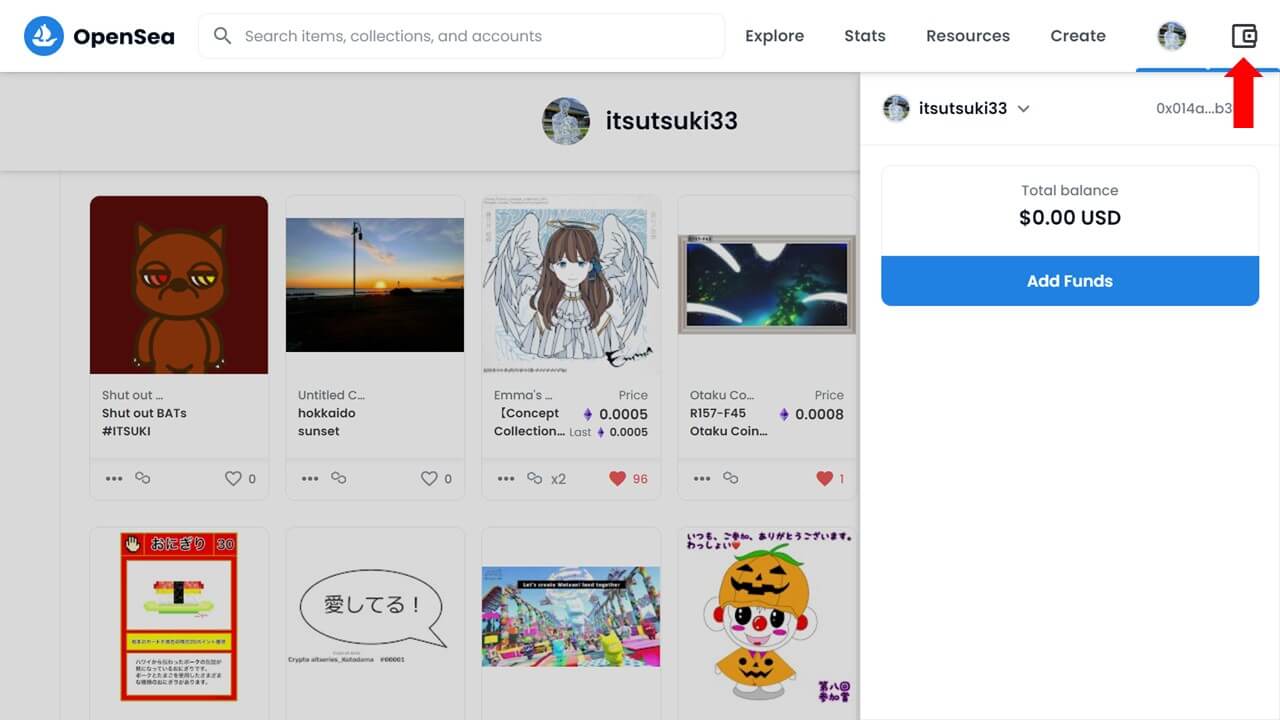Click itsutsuki33 profile picture on page header
The image size is (1280, 720).
click(x=566, y=121)
